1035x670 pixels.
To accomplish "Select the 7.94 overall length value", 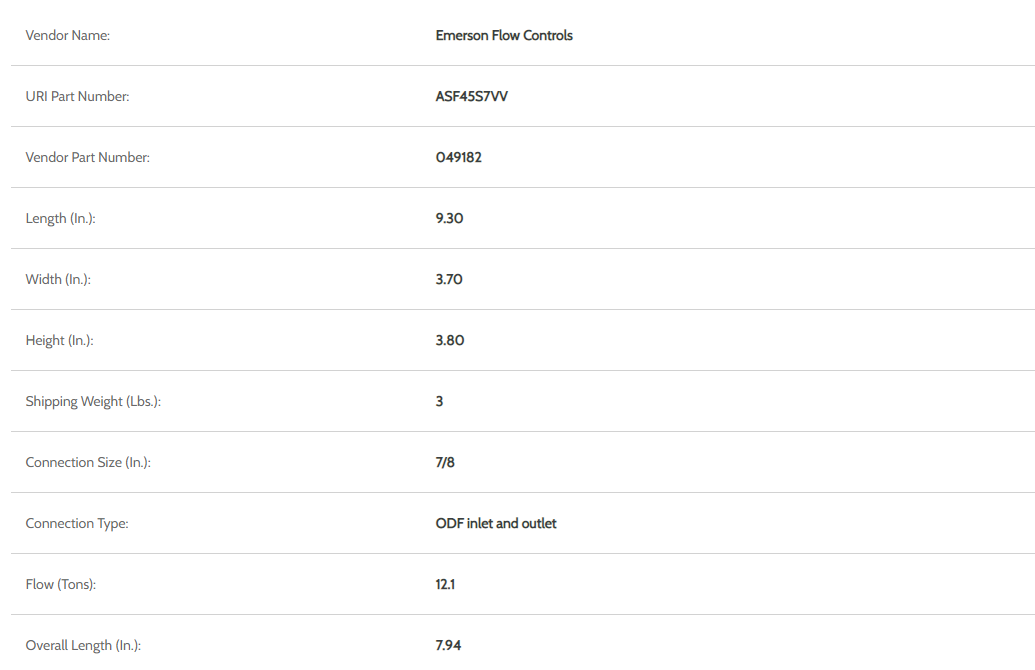I will click(448, 646).
